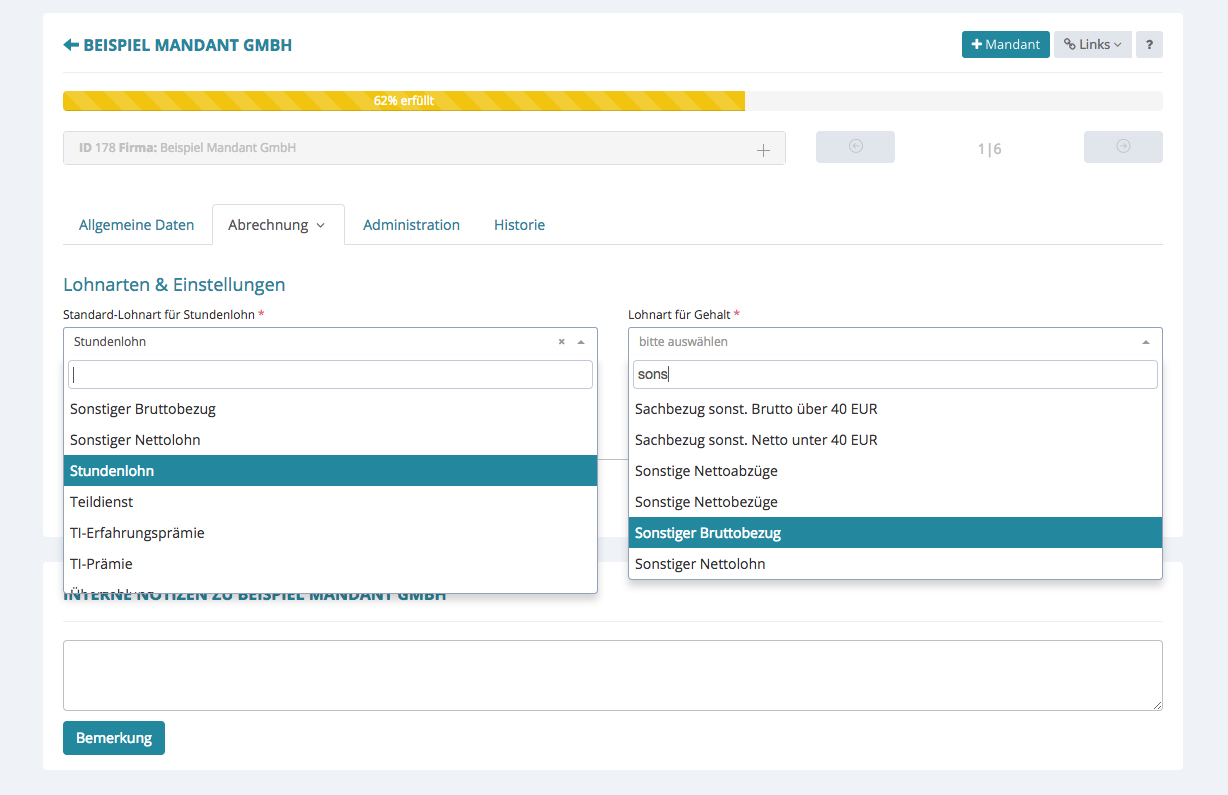Go to next record with right arrow
The height and width of the screenshot is (795, 1228).
1123,147
